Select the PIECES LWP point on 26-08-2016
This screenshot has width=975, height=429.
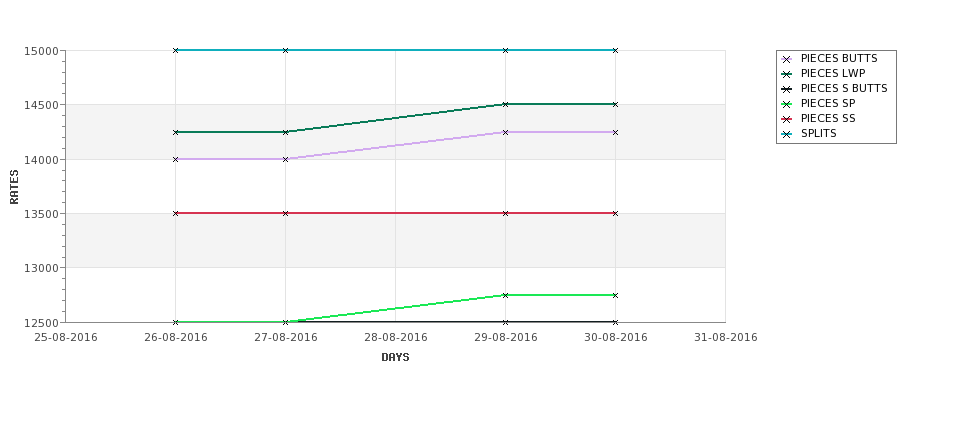[175, 132]
